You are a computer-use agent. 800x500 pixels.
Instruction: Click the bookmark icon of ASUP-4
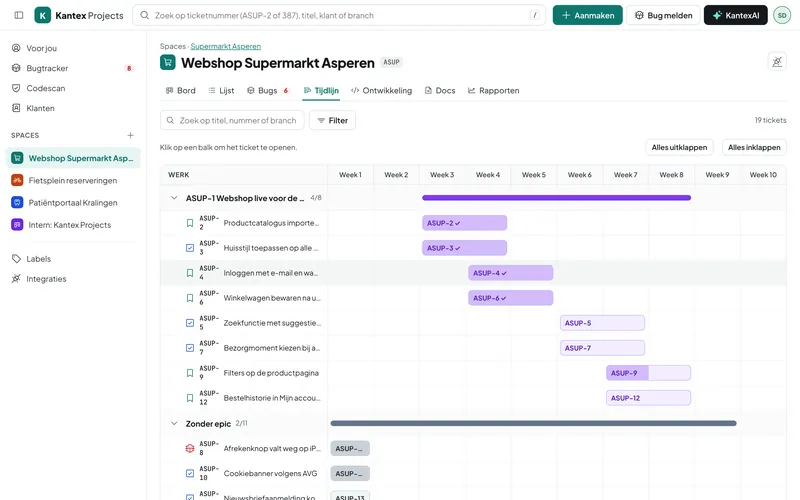(190, 273)
